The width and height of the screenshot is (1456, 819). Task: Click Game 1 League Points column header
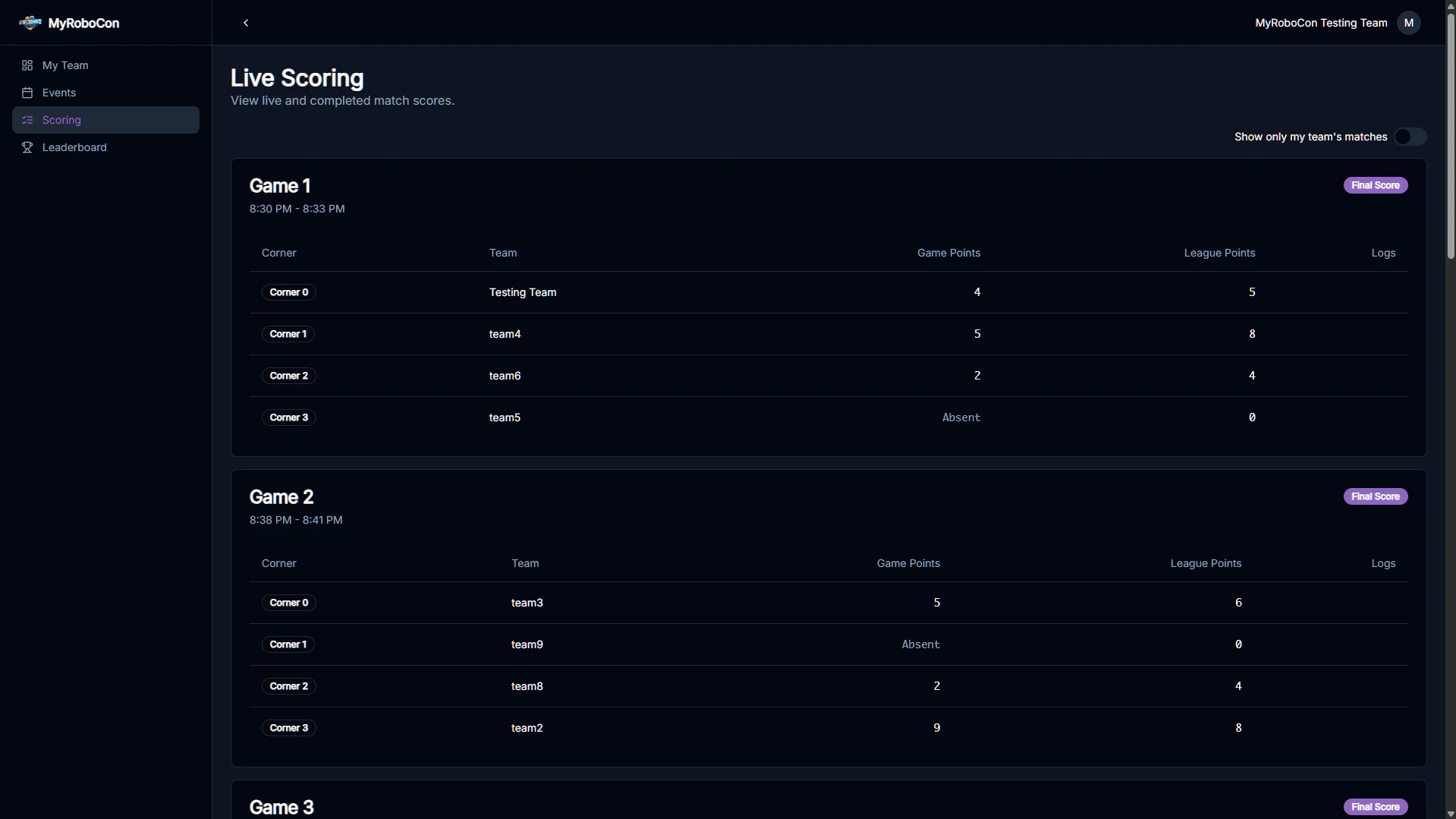click(1220, 253)
